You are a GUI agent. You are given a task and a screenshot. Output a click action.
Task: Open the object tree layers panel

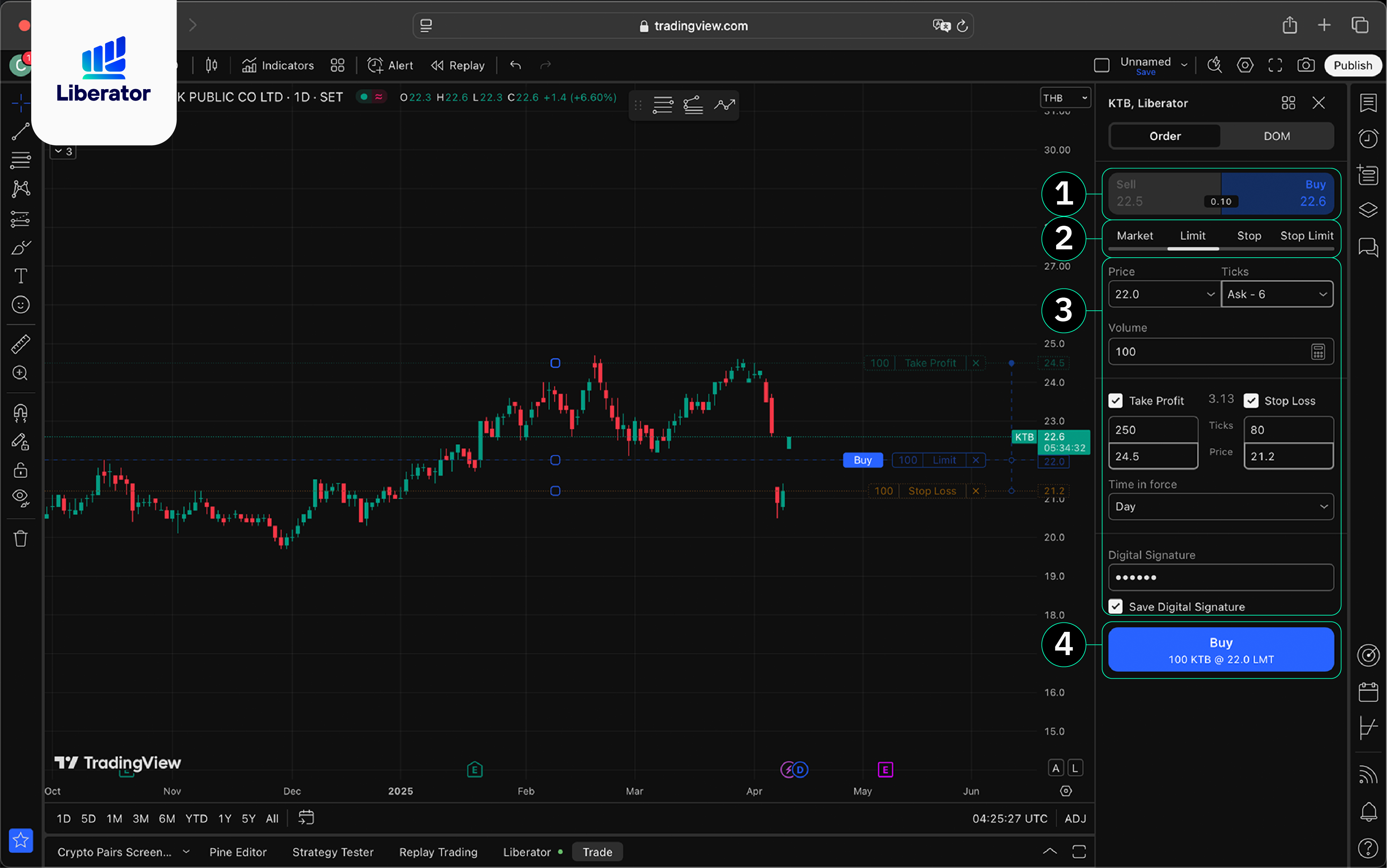[x=1368, y=210]
